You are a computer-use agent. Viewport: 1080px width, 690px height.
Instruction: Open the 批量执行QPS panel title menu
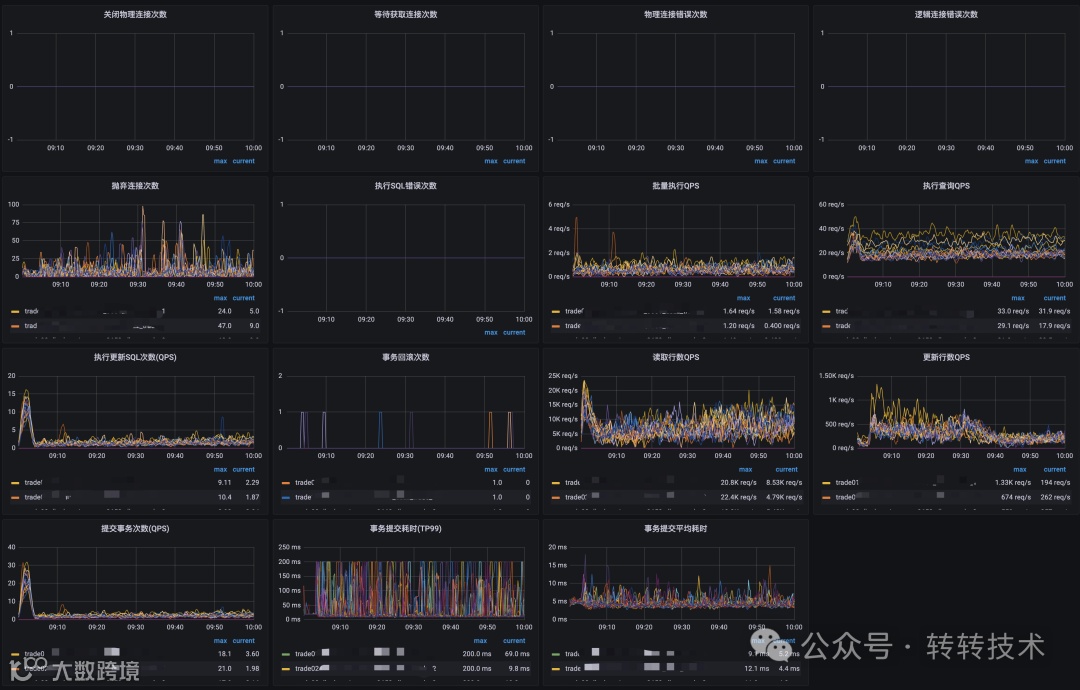click(676, 186)
